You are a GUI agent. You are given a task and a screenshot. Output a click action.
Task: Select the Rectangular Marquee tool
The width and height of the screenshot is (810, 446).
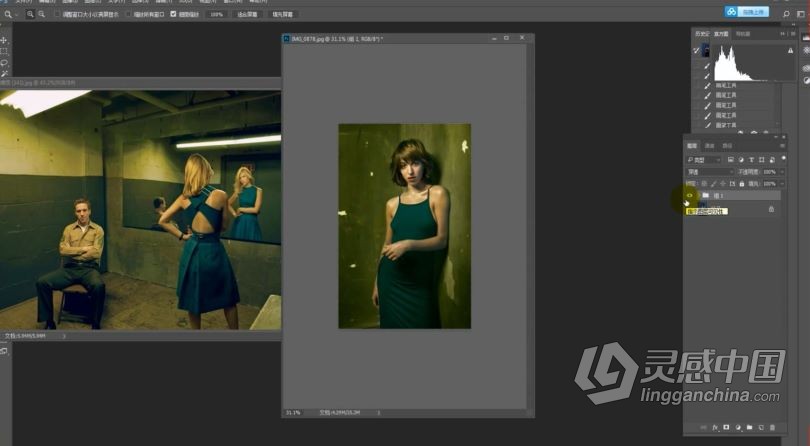4,51
